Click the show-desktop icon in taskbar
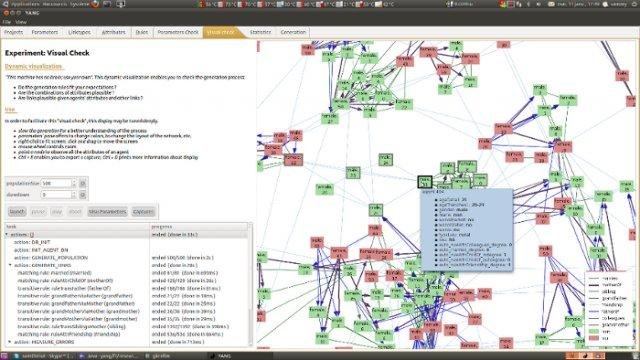Screen dimensions: 640x360 tap(4, 356)
